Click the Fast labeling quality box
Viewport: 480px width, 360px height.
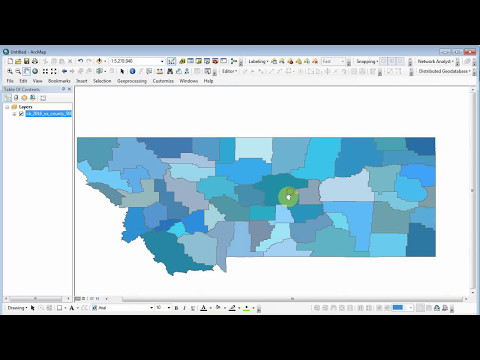[x=333, y=61]
